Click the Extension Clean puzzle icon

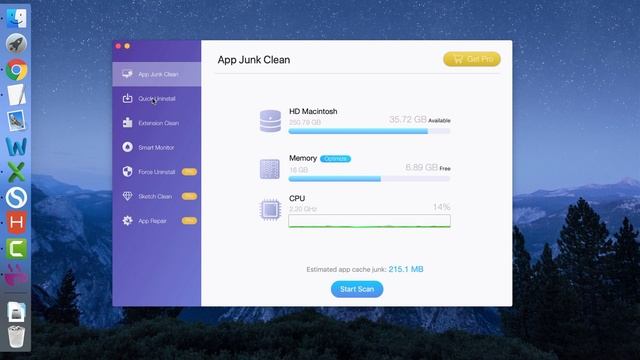[x=127, y=122]
